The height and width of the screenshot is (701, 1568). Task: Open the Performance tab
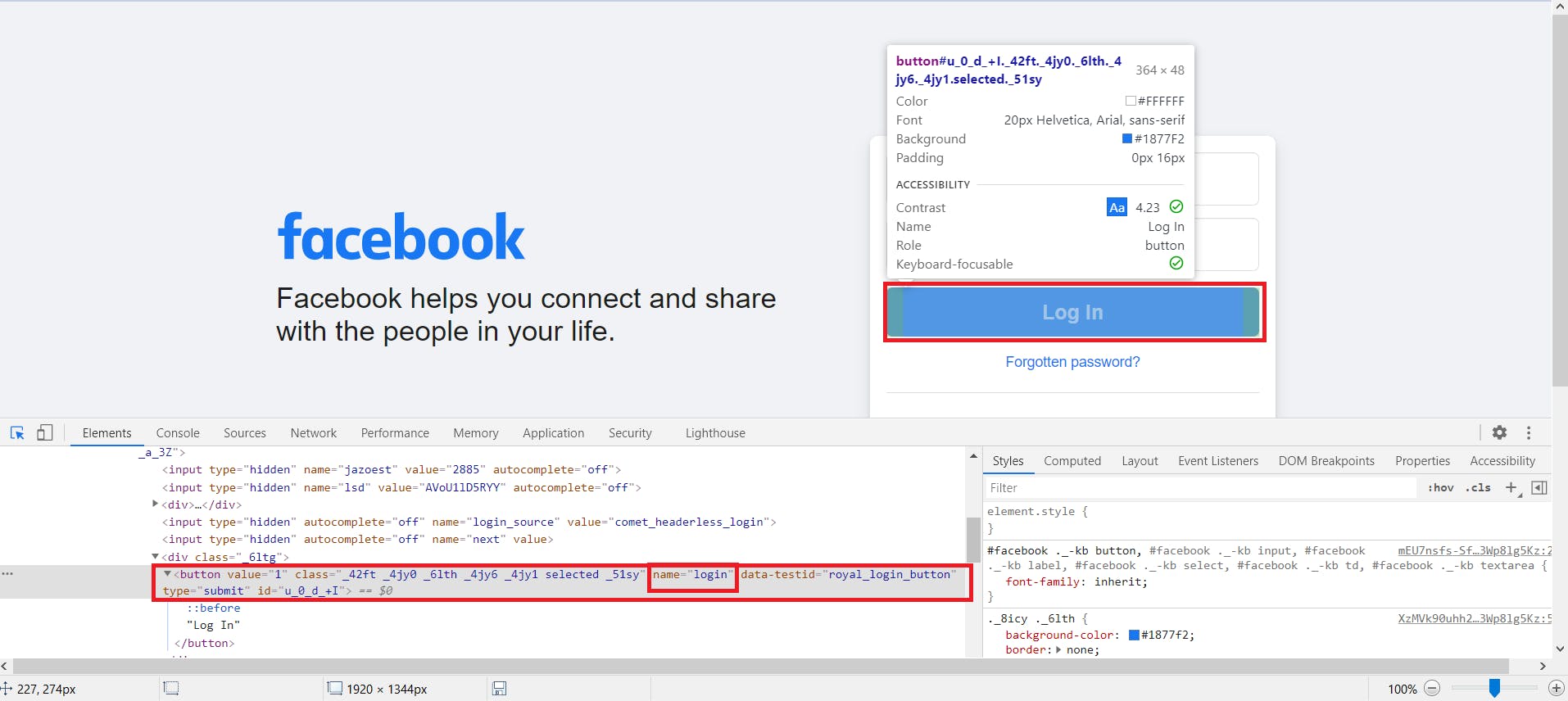pyautogui.click(x=395, y=433)
